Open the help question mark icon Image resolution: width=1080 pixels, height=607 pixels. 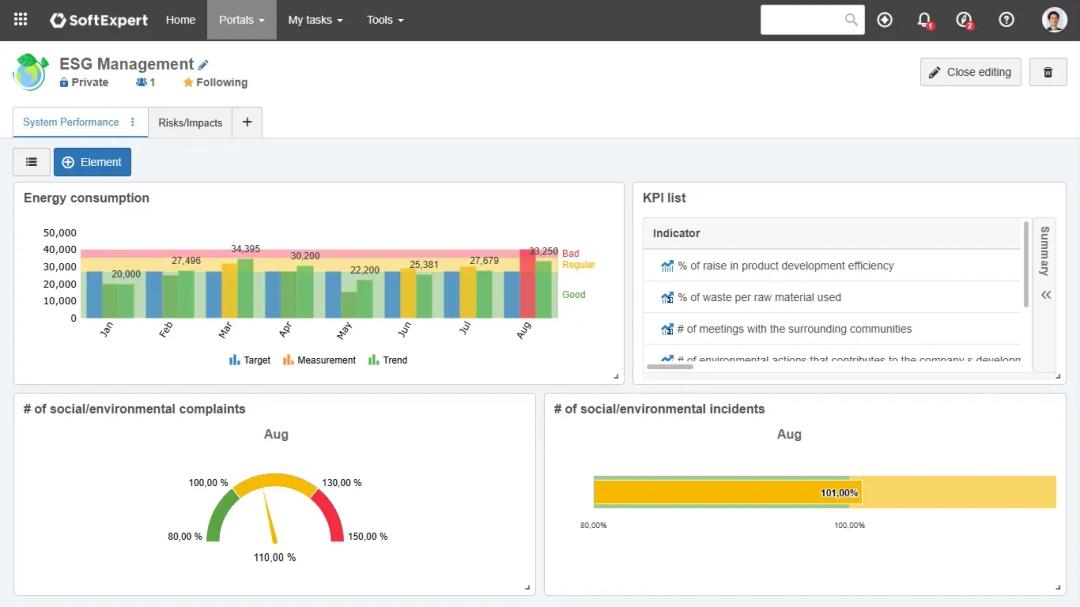tap(1006, 20)
